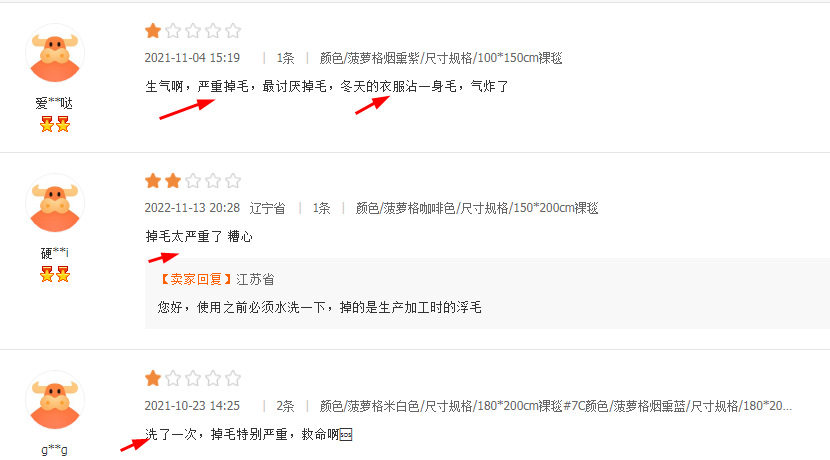Click the seller reply about 水洗一下
Screen dimensions: 830x460
[319, 308]
